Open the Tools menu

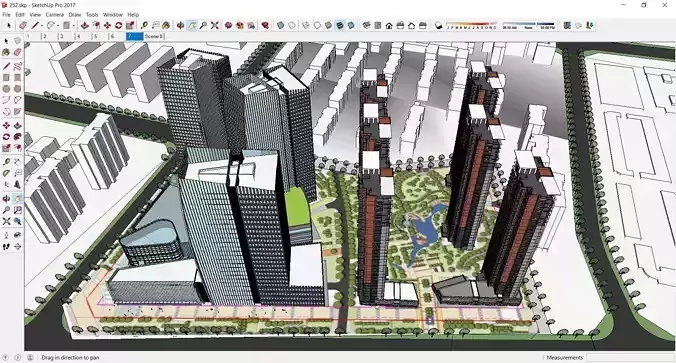pyautogui.click(x=92, y=15)
